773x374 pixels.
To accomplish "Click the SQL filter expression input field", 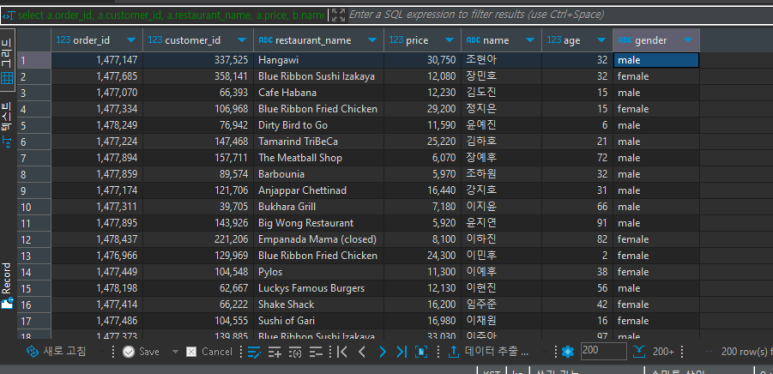I will [x=560, y=15].
